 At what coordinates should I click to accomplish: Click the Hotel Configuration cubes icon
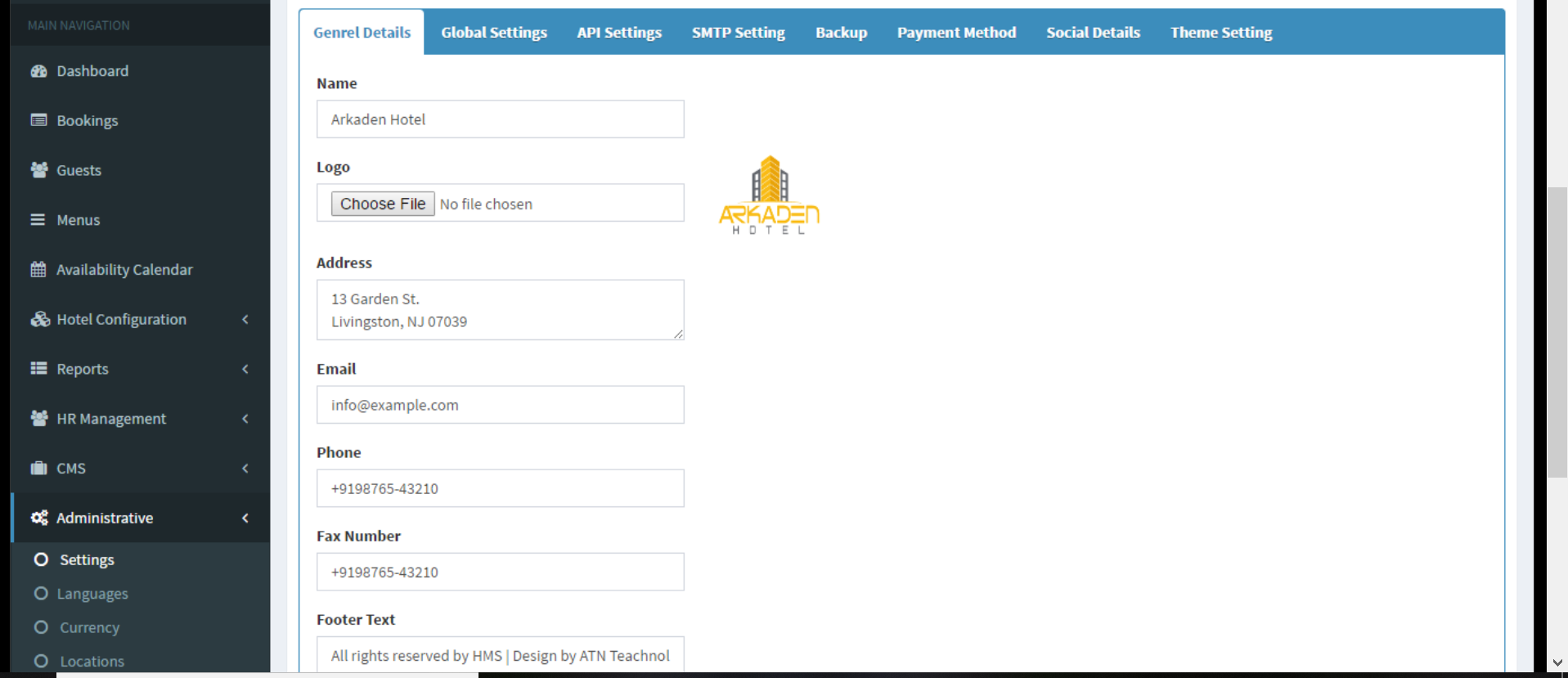pyautogui.click(x=39, y=320)
